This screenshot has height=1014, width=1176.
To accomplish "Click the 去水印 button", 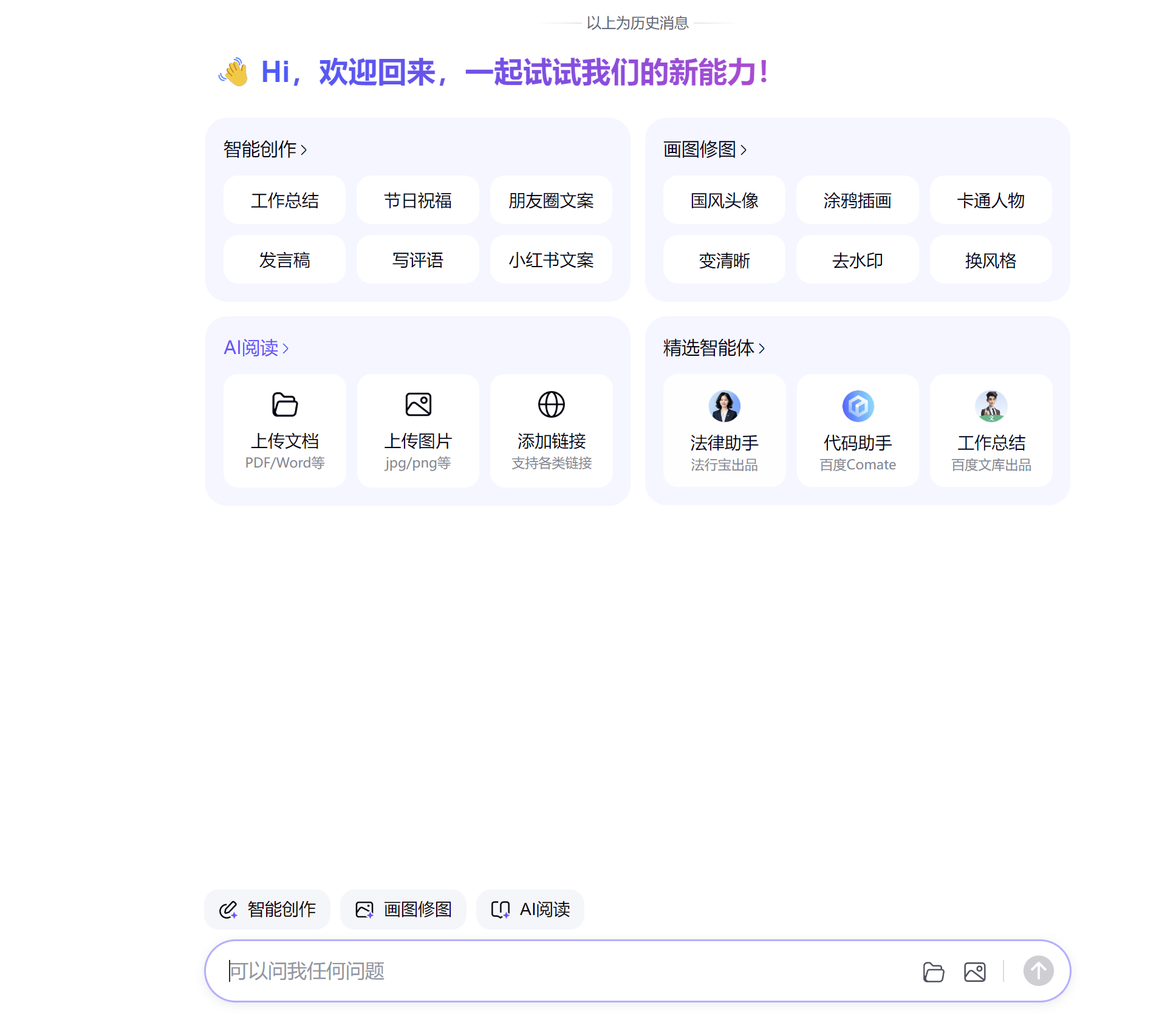I will [x=857, y=260].
